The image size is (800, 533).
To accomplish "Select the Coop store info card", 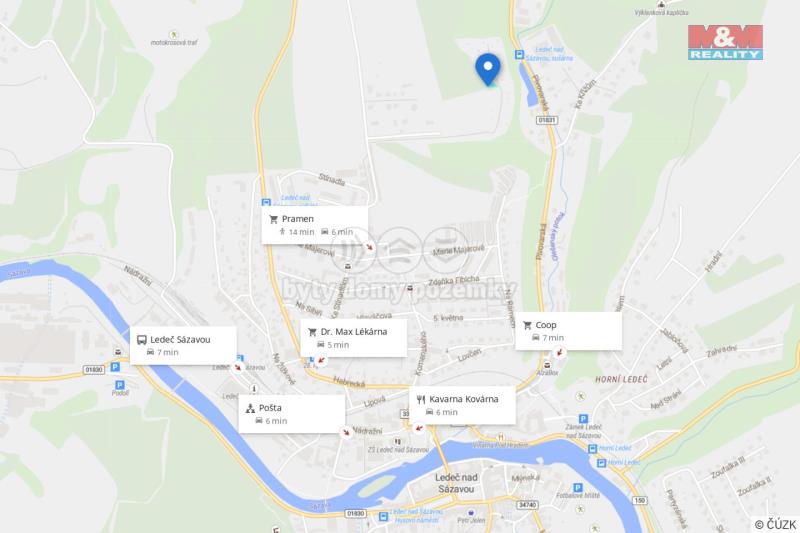I will coord(568,331).
